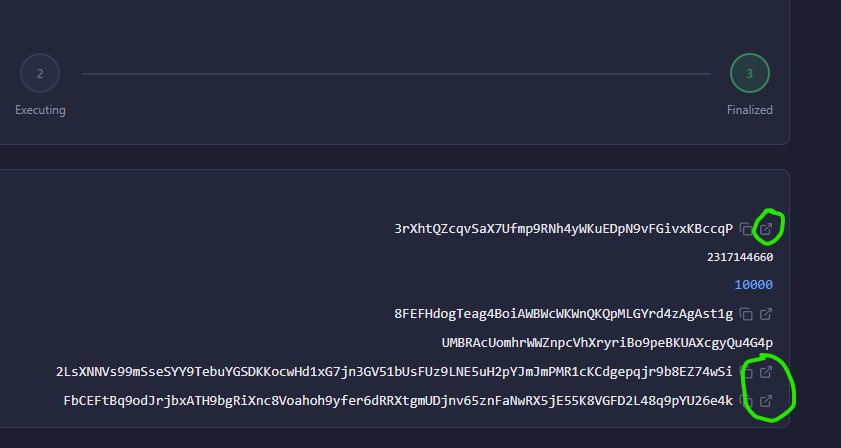
Task: Select the UMBRAcUomhr... address text
Action: coord(607,343)
